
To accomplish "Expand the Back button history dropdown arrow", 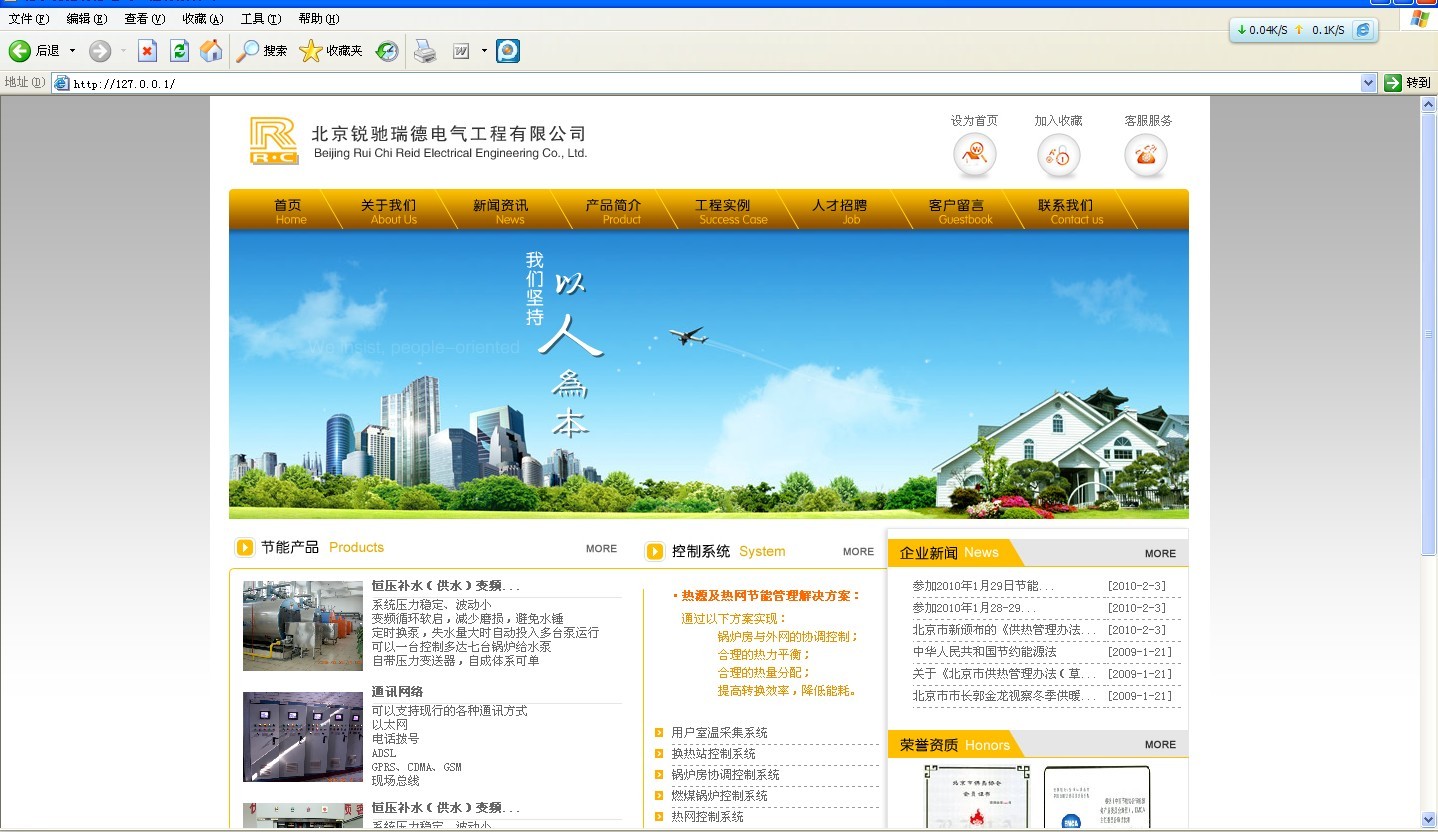I will click(72, 51).
